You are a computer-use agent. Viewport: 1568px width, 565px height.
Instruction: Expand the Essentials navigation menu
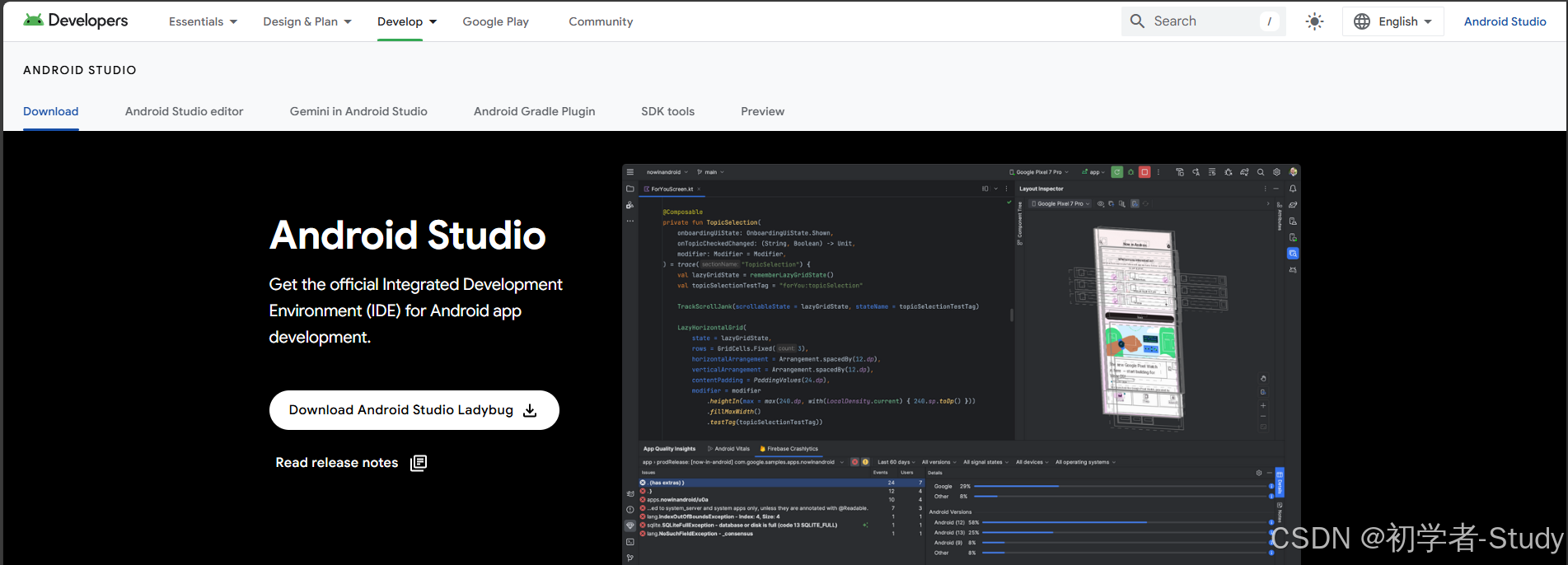pos(203,21)
